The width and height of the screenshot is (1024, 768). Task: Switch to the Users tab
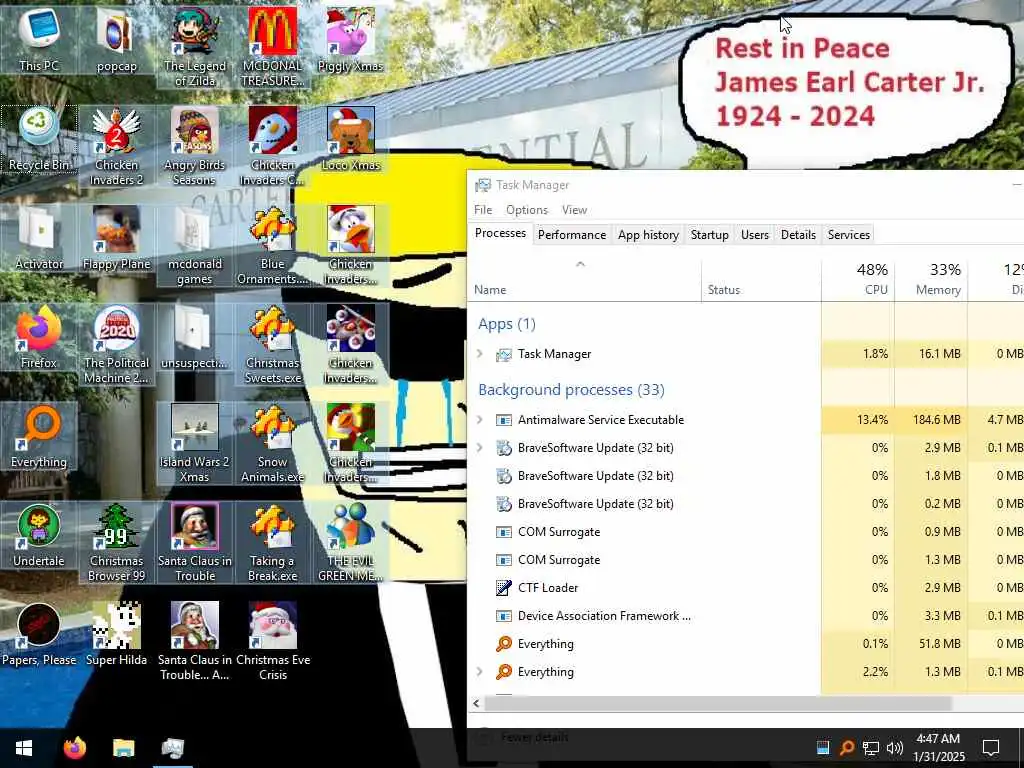coord(755,234)
